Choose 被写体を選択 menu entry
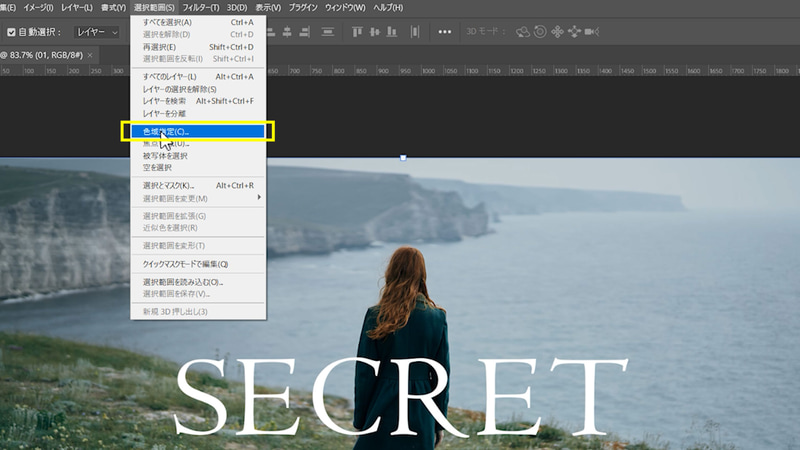 198,156
